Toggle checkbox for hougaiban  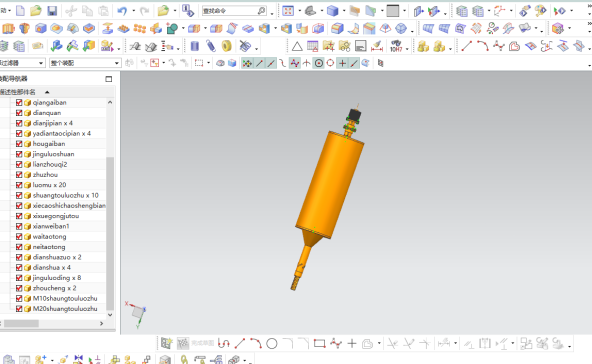[19, 143]
